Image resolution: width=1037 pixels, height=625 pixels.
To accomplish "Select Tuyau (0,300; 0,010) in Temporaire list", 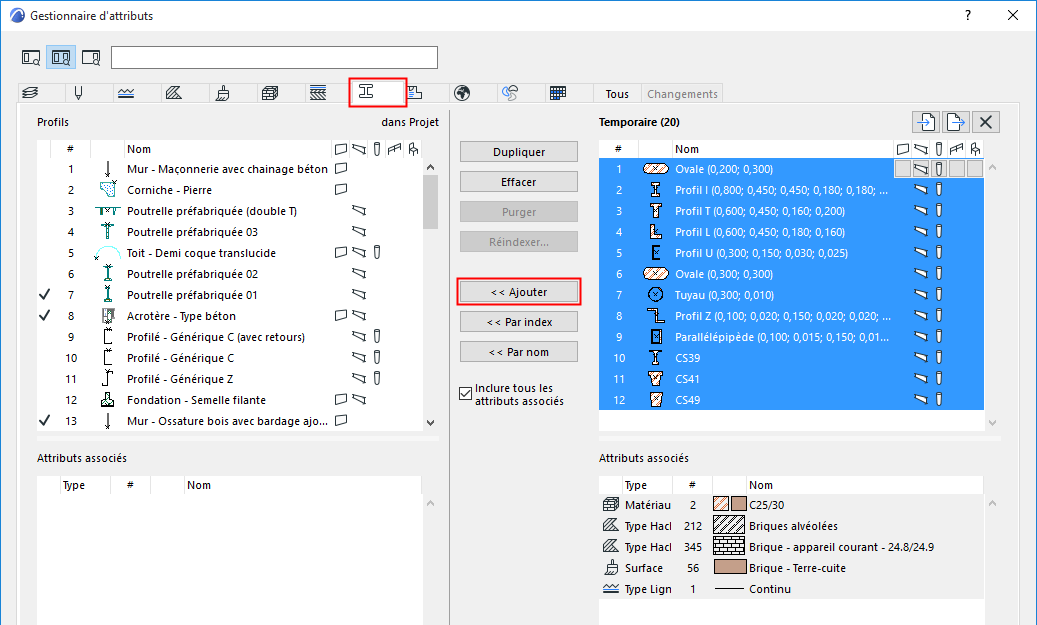I will pyautogui.click(x=791, y=295).
